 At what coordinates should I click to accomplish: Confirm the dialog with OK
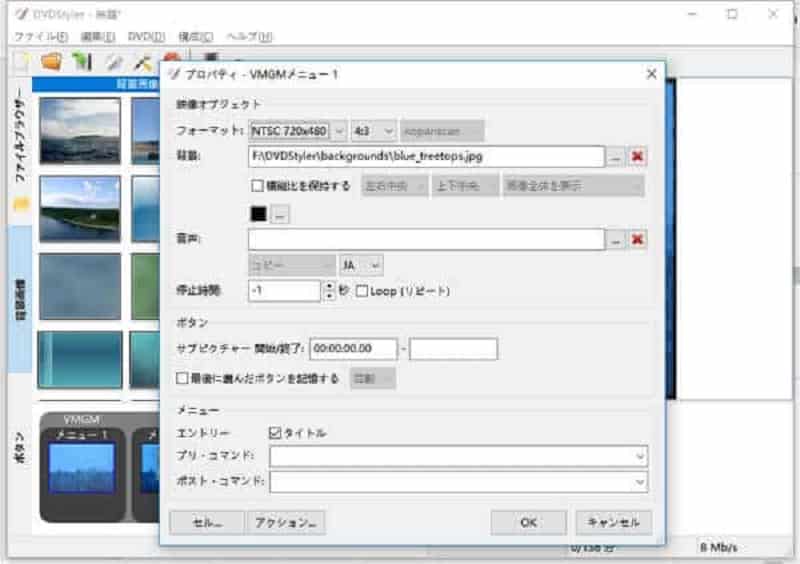point(529,523)
